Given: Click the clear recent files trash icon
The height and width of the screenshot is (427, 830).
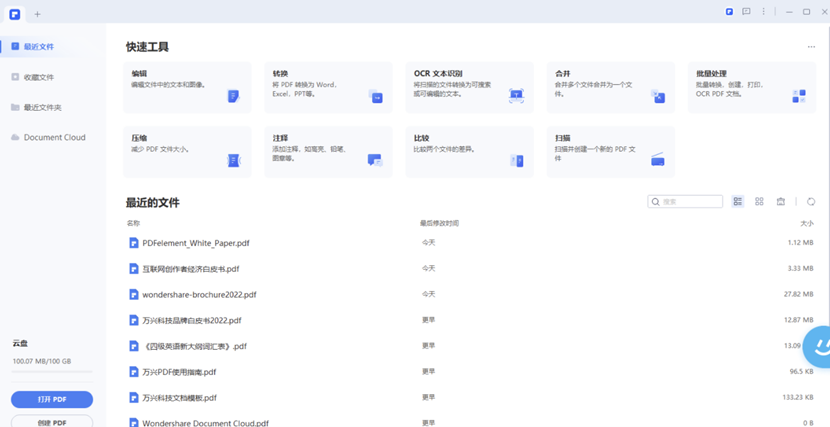Looking at the screenshot, I should [781, 202].
